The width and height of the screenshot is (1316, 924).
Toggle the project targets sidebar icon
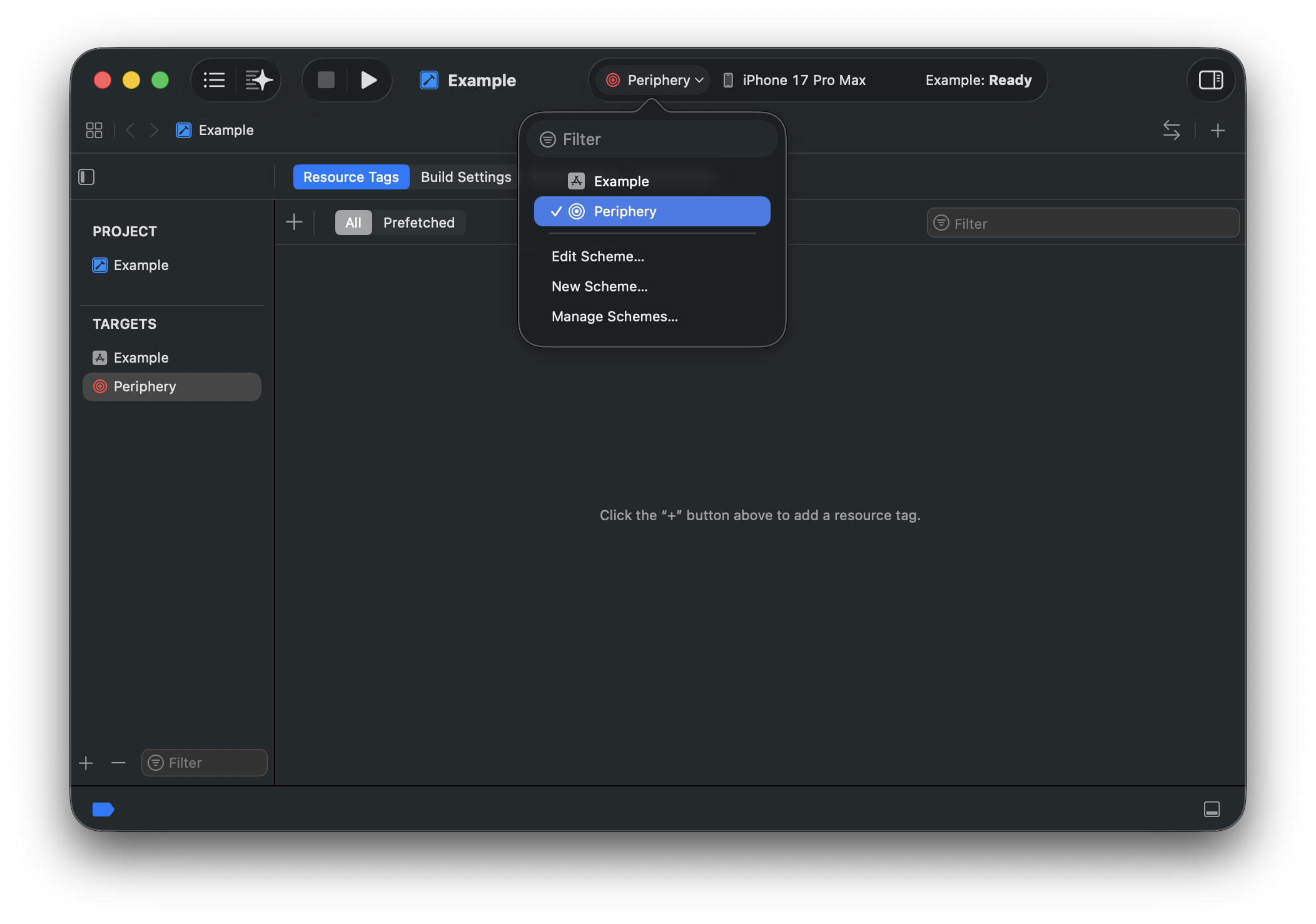(86, 177)
